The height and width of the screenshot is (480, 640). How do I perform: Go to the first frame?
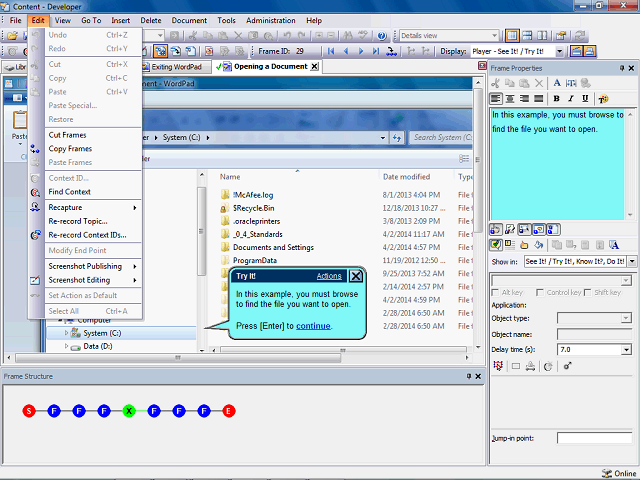tap(331, 51)
